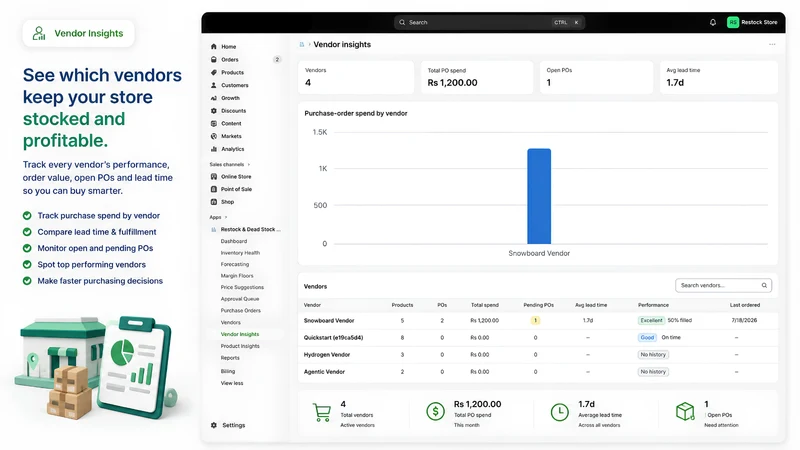Open the Hydrogen Vendor row
Viewport: 800px width, 450px height.
click(538, 355)
